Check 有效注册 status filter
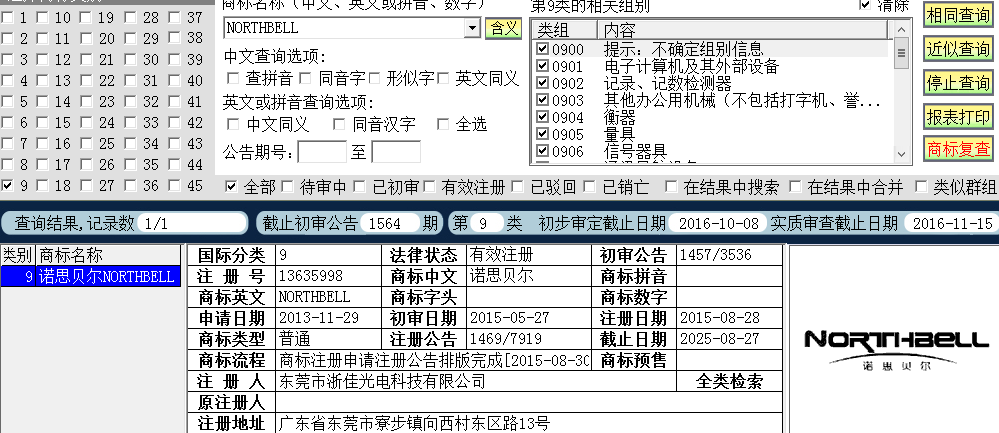 (429, 187)
